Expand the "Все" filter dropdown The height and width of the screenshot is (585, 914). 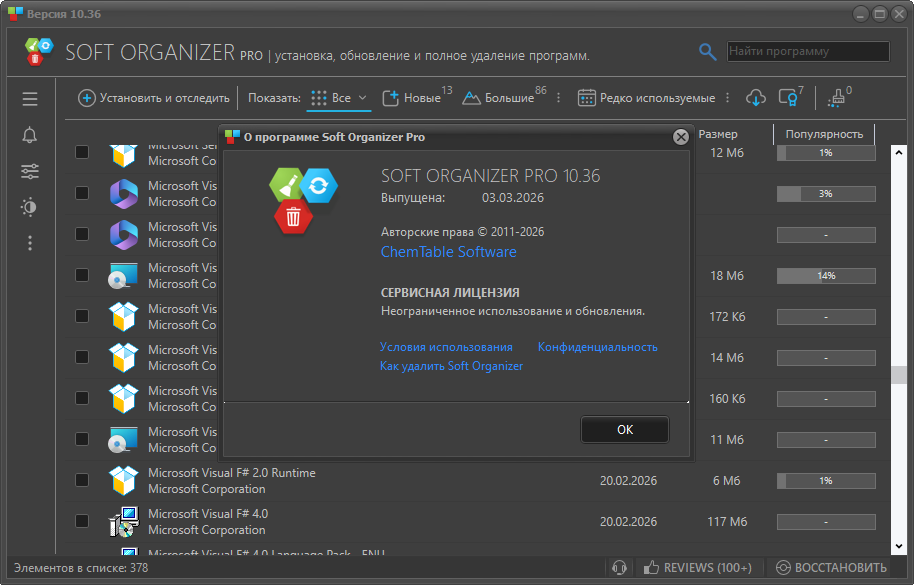[x=341, y=98]
